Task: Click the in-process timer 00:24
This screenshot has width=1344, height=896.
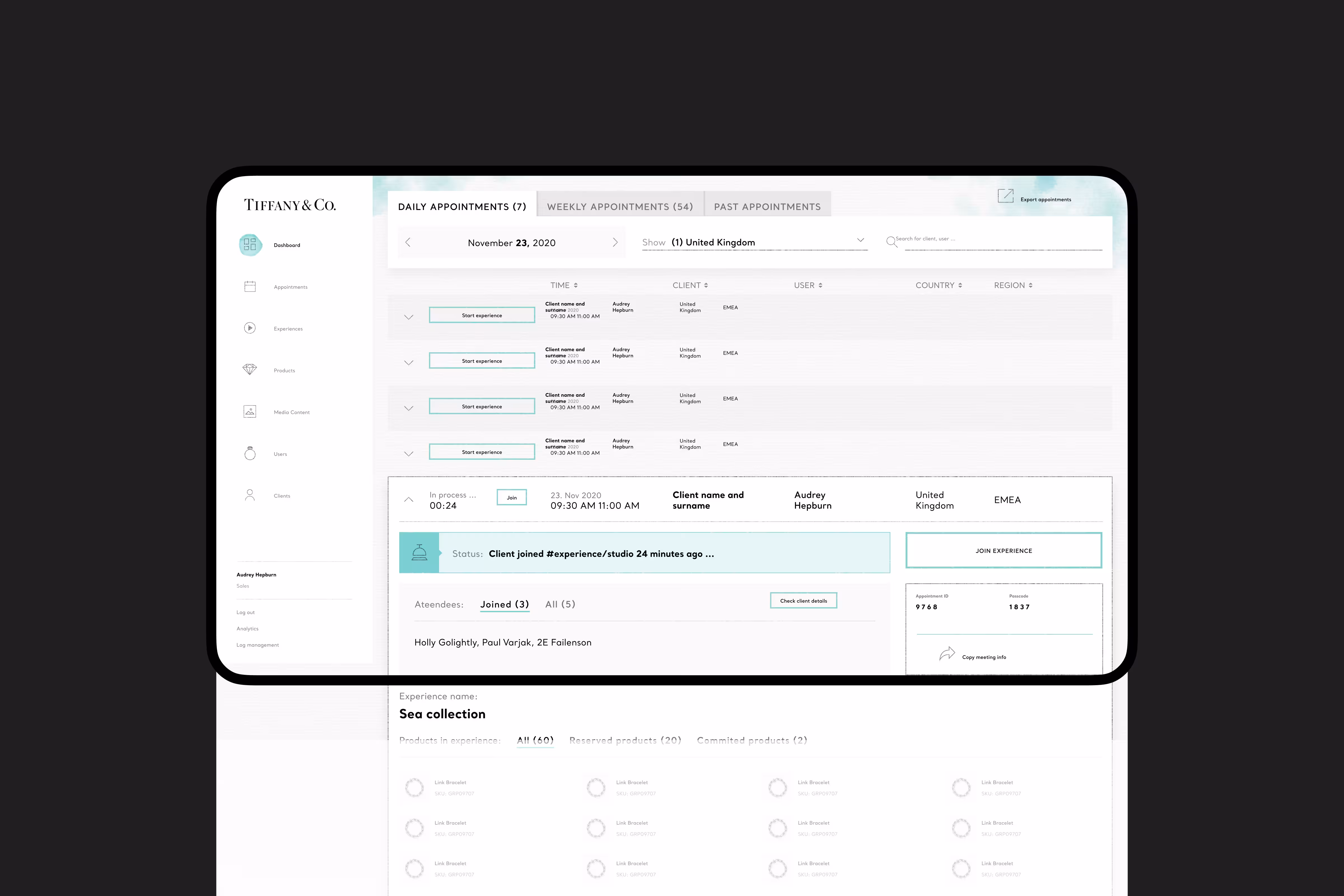Action: [x=443, y=506]
